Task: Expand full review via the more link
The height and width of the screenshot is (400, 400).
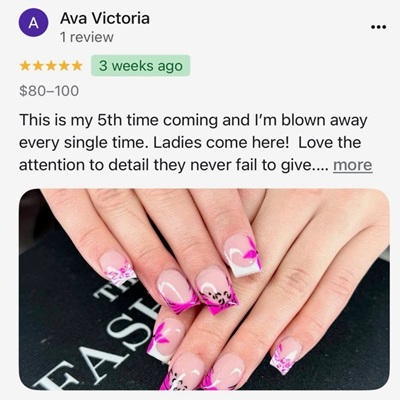Action: 353,165
